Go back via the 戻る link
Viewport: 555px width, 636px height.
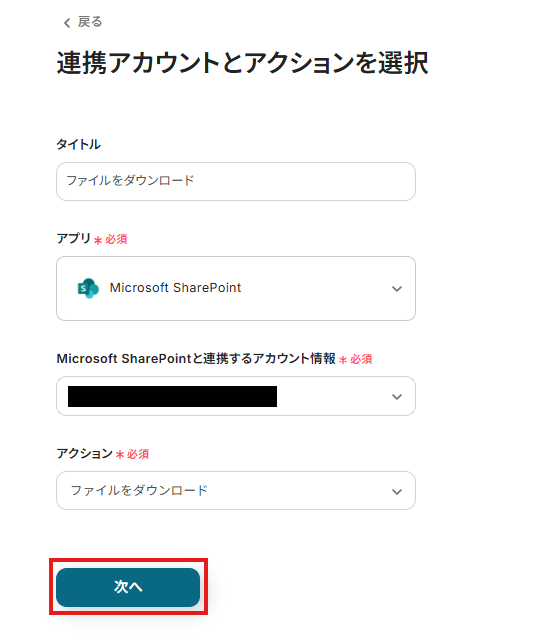pyautogui.click(x=90, y=22)
